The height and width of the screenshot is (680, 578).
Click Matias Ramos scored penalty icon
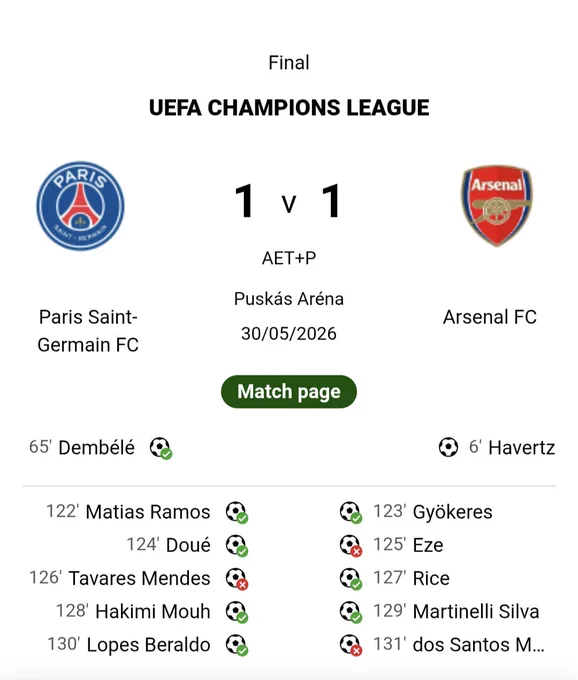237,513
